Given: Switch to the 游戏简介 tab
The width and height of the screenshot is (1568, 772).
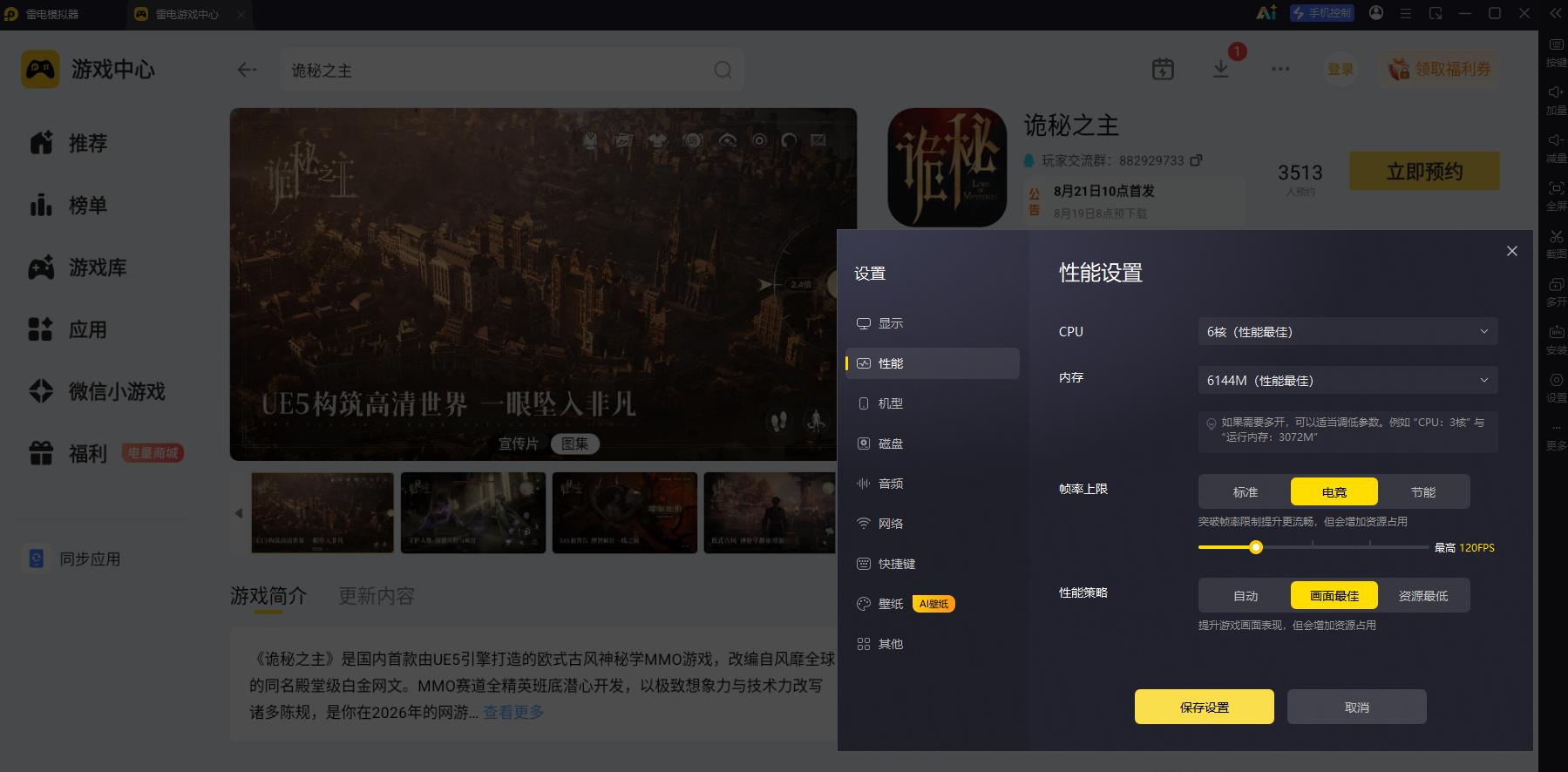Looking at the screenshot, I should pyautogui.click(x=268, y=596).
